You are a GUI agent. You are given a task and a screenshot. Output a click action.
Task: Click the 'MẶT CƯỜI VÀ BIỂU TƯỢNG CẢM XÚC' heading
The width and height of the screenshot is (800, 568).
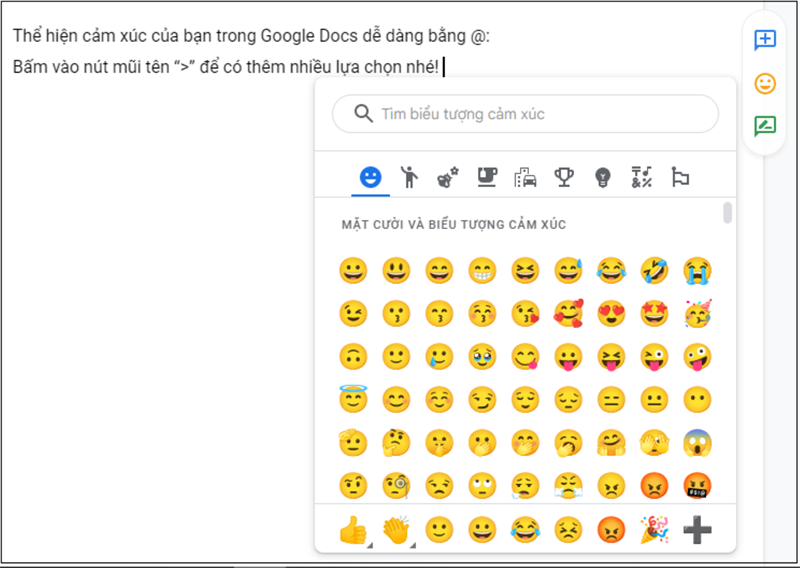pyautogui.click(x=454, y=225)
